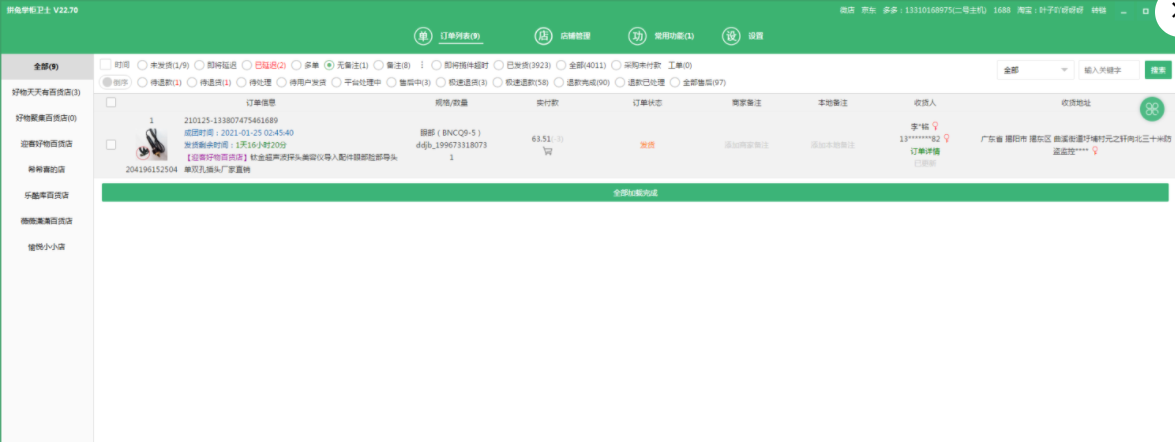Click the 全部加载完成 green bar
The width and height of the screenshot is (1175, 442).
[x=635, y=193]
